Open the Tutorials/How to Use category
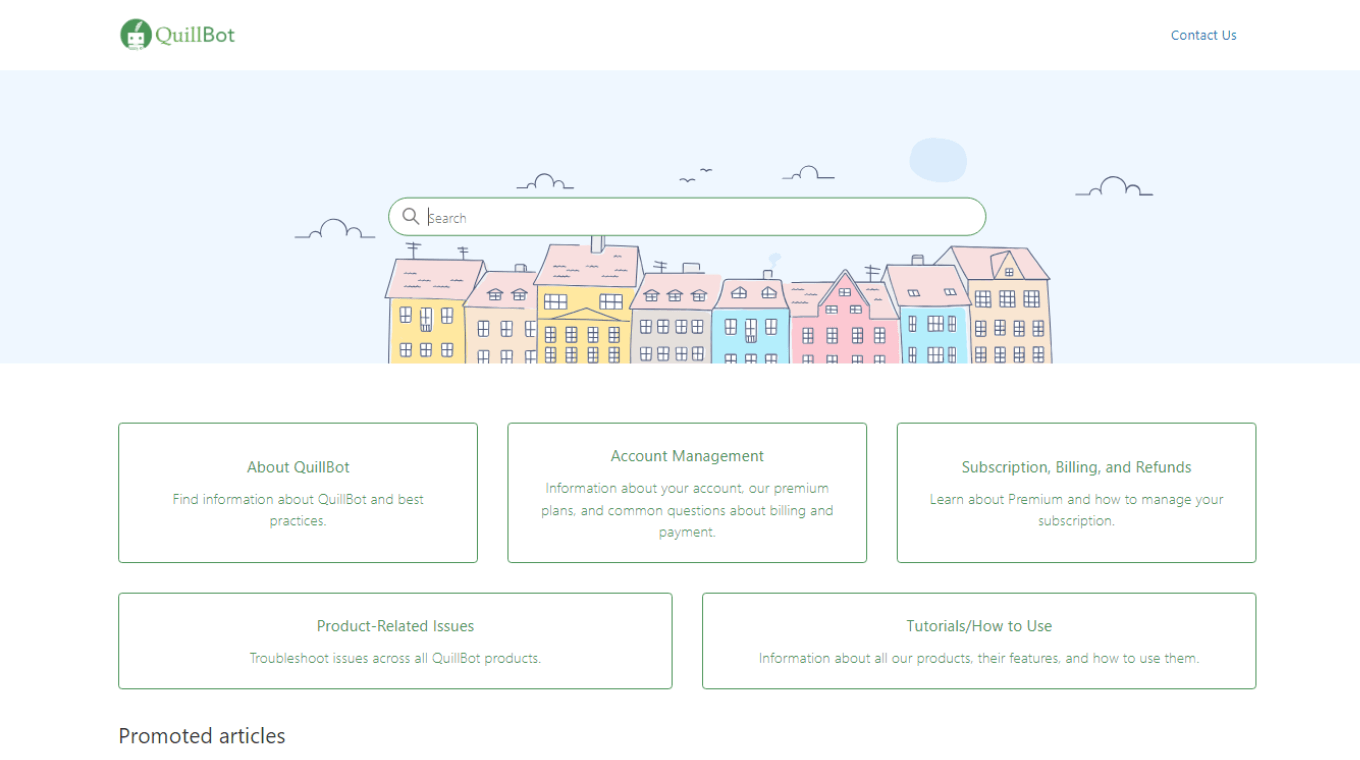This screenshot has width=1360, height=760. coord(979,641)
